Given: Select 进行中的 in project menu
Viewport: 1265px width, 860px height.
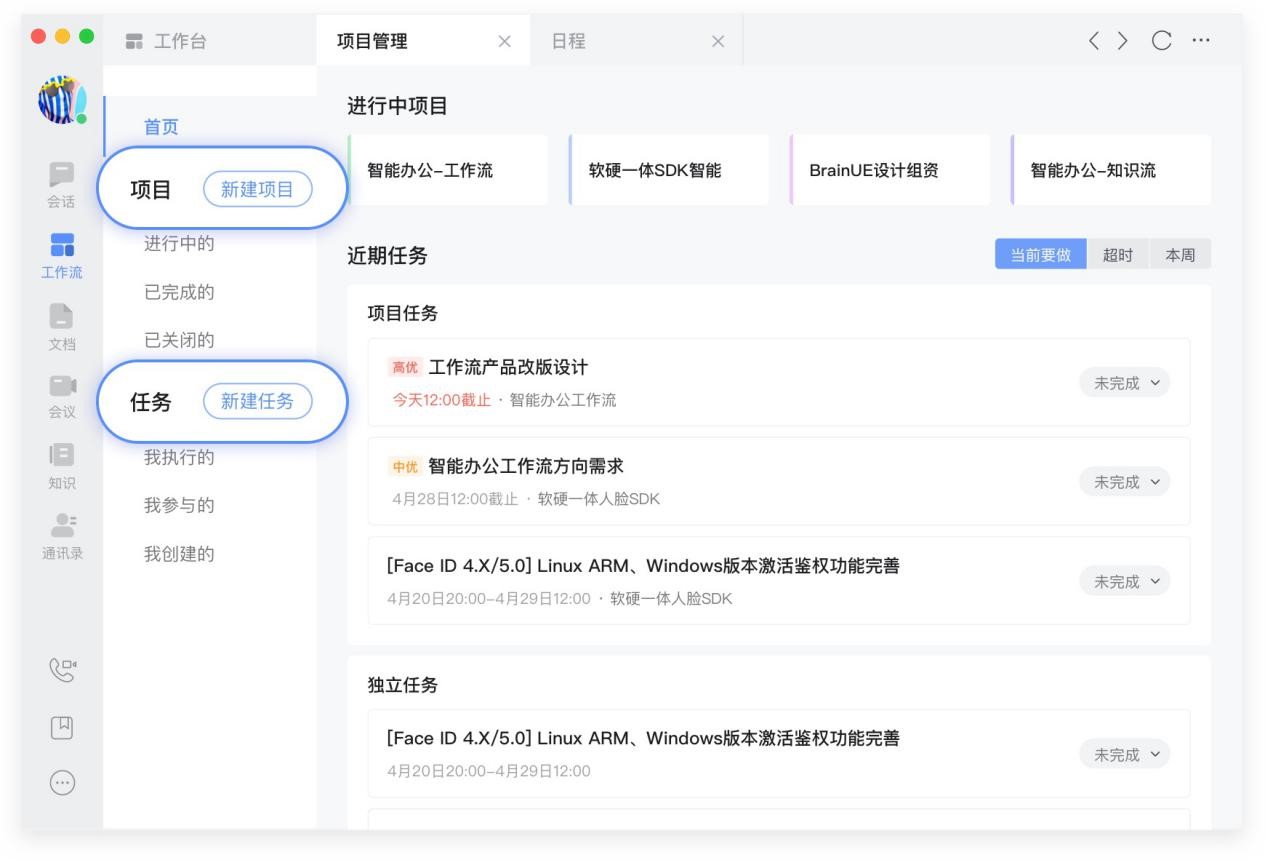Looking at the screenshot, I should pyautogui.click(x=180, y=245).
